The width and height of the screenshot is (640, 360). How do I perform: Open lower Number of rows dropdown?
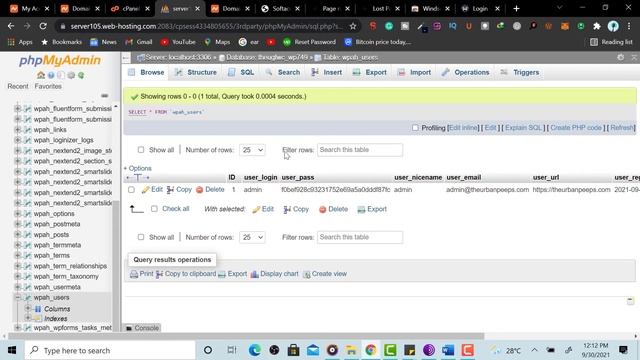tap(252, 237)
